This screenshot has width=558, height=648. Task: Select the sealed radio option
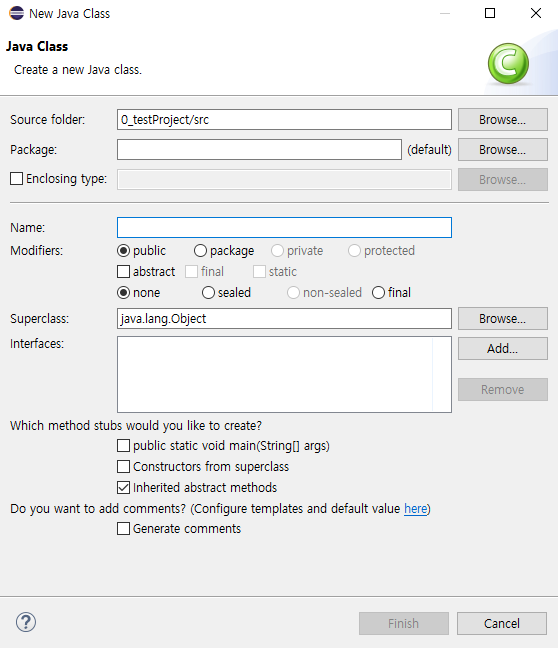point(208,293)
